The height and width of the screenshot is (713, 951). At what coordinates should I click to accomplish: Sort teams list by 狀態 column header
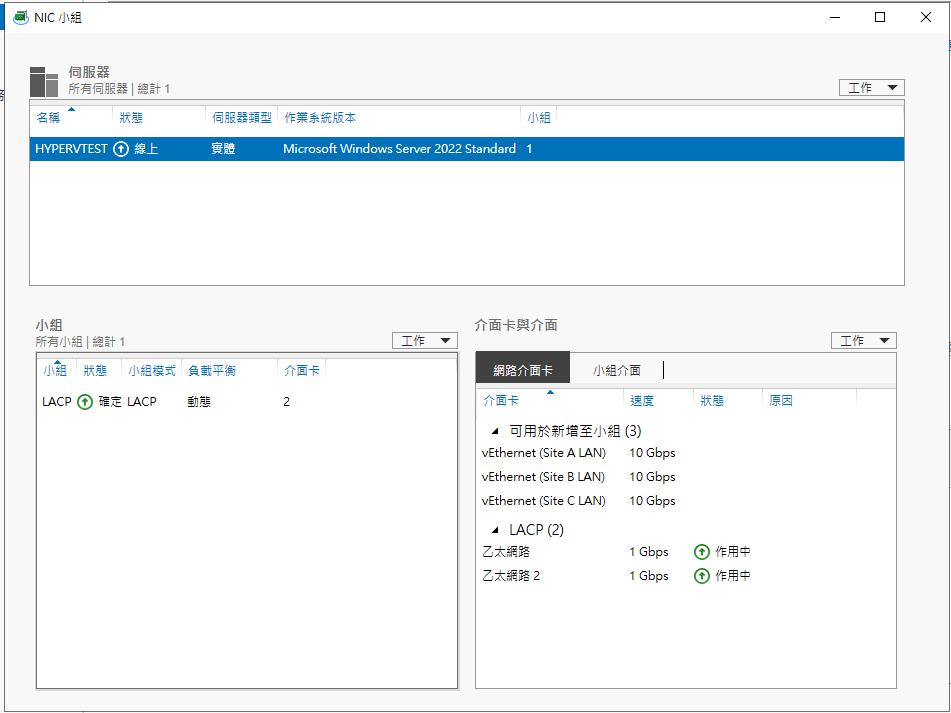[95, 370]
